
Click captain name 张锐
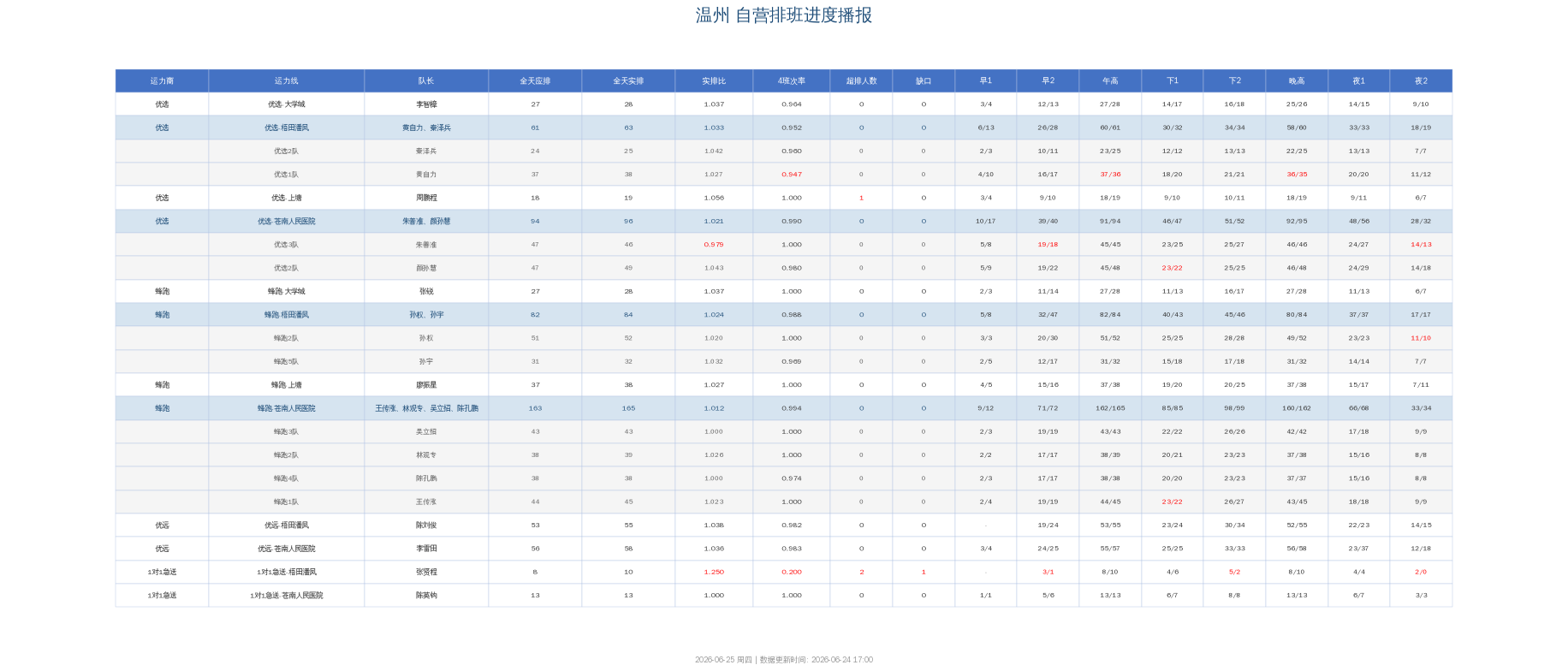pyautogui.click(x=426, y=291)
